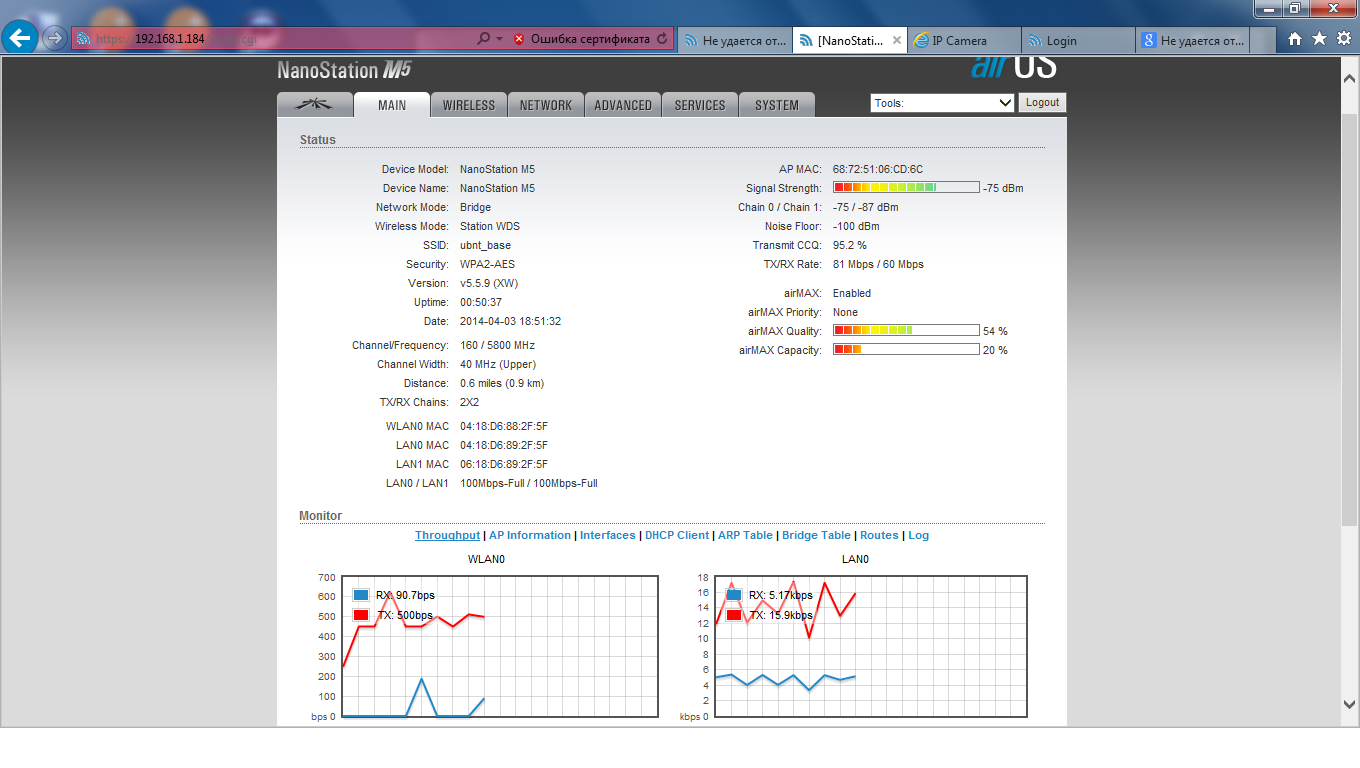Open the ADVANCED tab
The height and width of the screenshot is (768, 1360).
coord(623,105)
